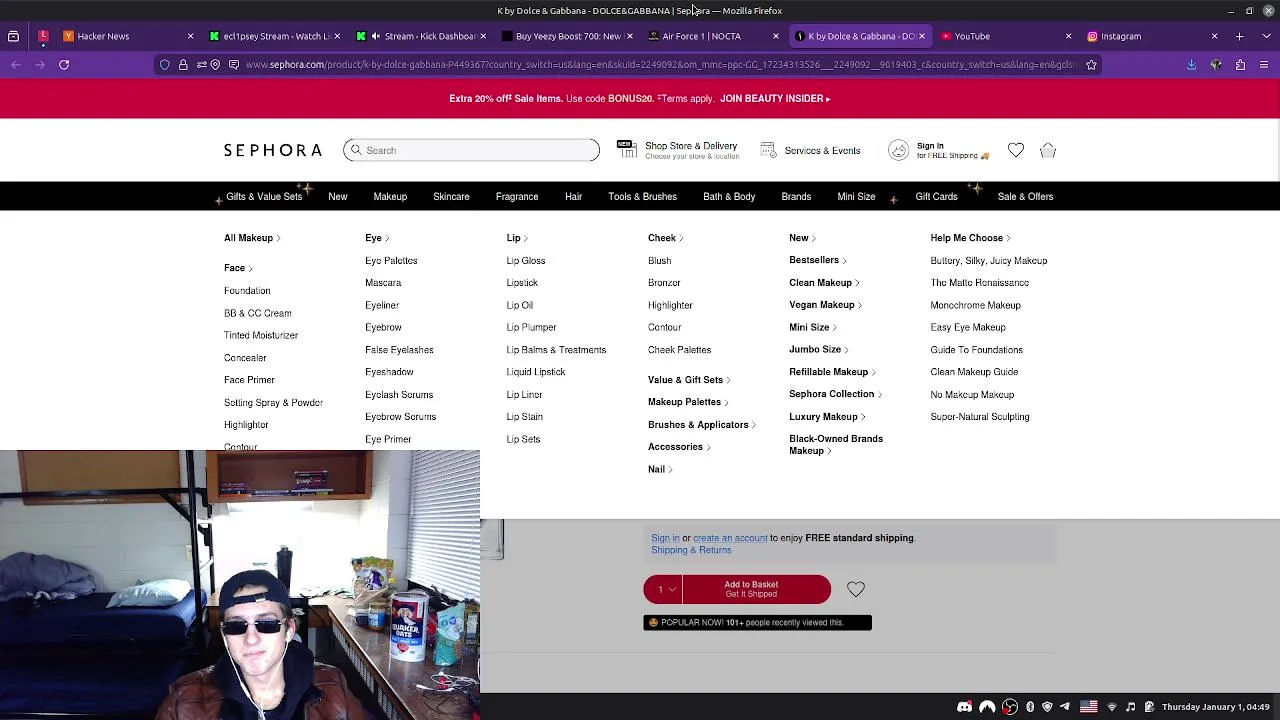Open the Wi-Fi network tray icon
This screenshot has height=720, width=1280.
[x=1112, y=707]
